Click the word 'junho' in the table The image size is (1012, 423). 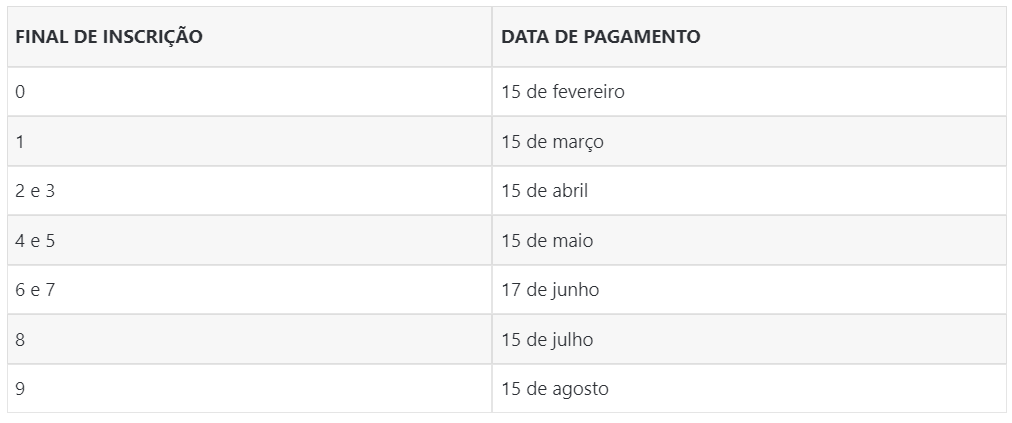point(575,290)
